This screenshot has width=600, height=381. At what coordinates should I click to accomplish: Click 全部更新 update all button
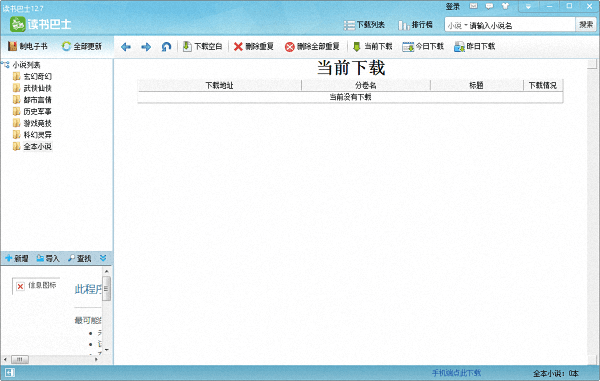click(82, 46)
